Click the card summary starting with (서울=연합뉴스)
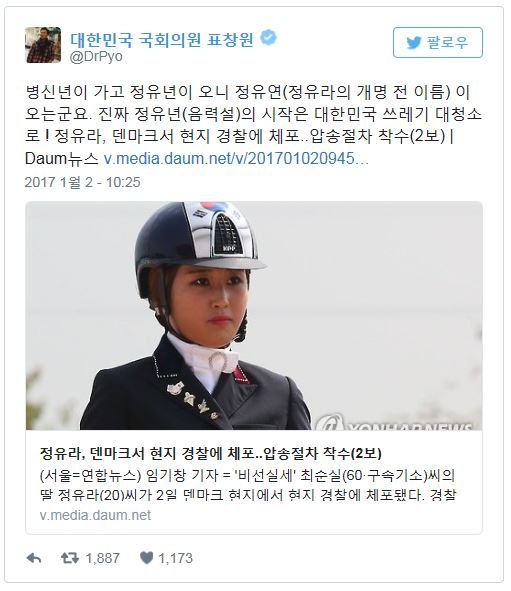This screenshot has height=591, width=511. point(248,485)
